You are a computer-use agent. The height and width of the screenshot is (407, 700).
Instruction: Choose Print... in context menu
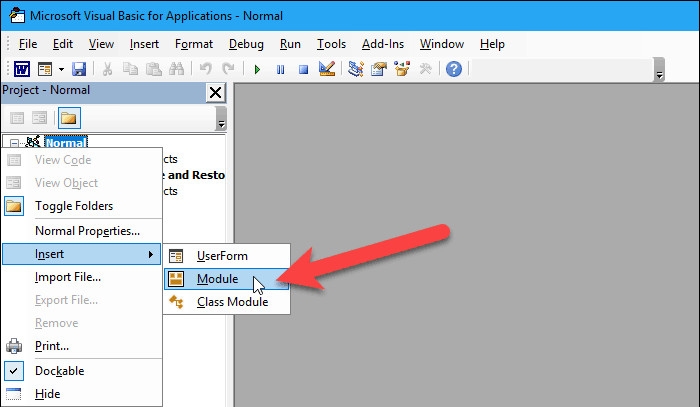click(x=82, y=346)
